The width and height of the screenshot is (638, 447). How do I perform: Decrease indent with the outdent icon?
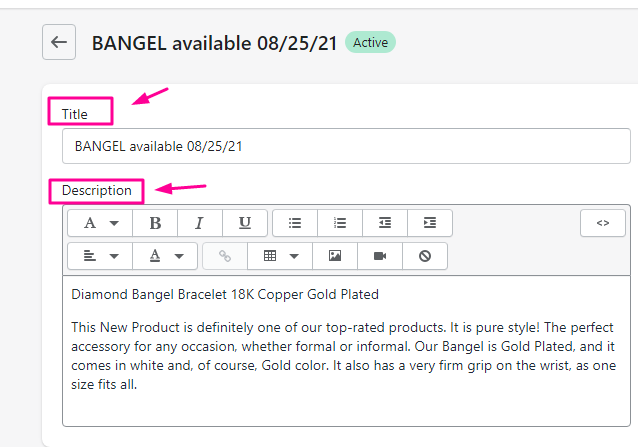(x=385, y=223)
